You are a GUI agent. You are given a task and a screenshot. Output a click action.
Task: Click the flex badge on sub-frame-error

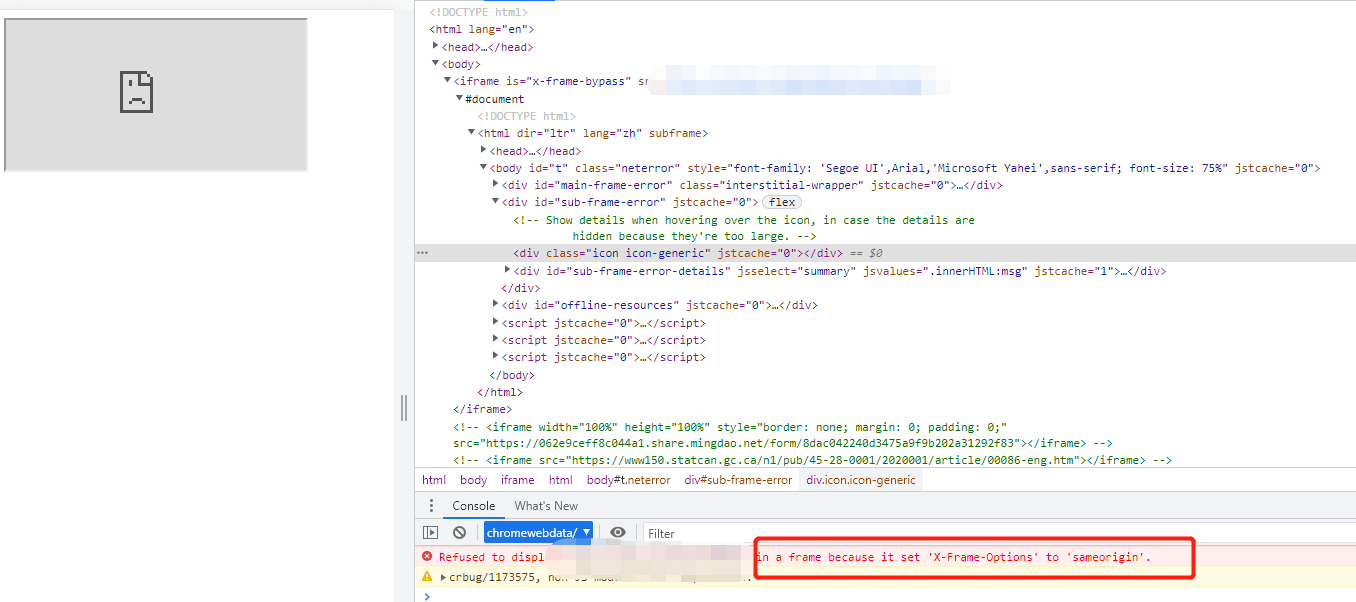(x=782, y=202)
